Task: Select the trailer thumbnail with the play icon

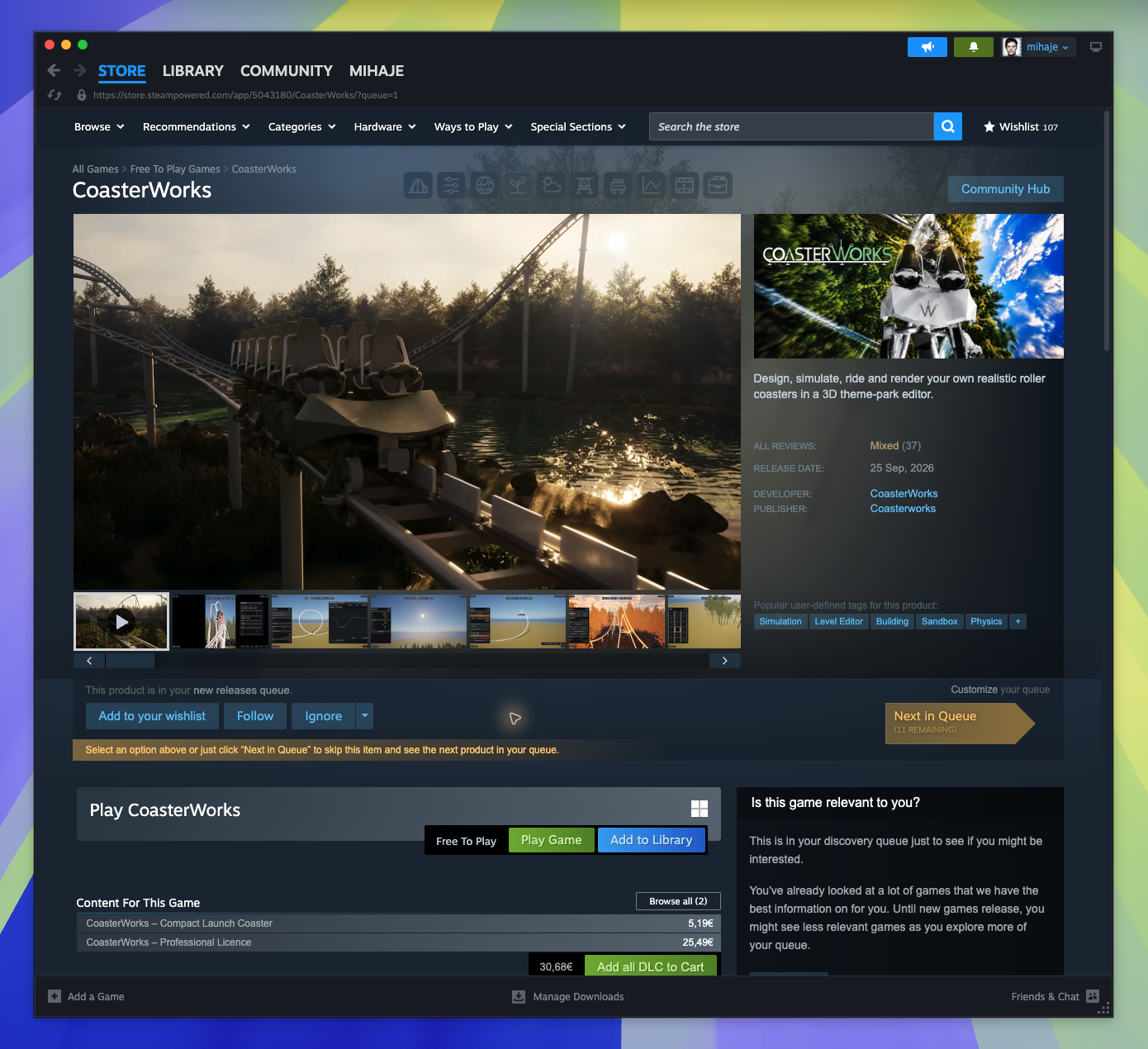Action: [121, 621]
